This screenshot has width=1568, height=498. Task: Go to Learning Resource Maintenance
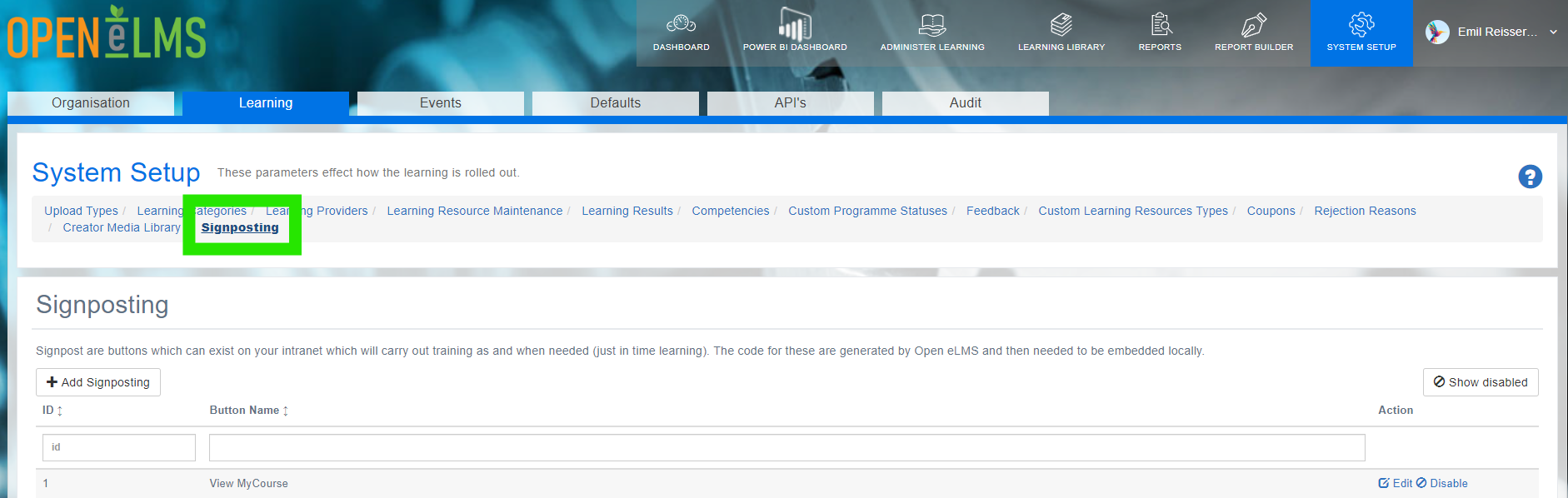pyautogui.click(x=475, y=211)
